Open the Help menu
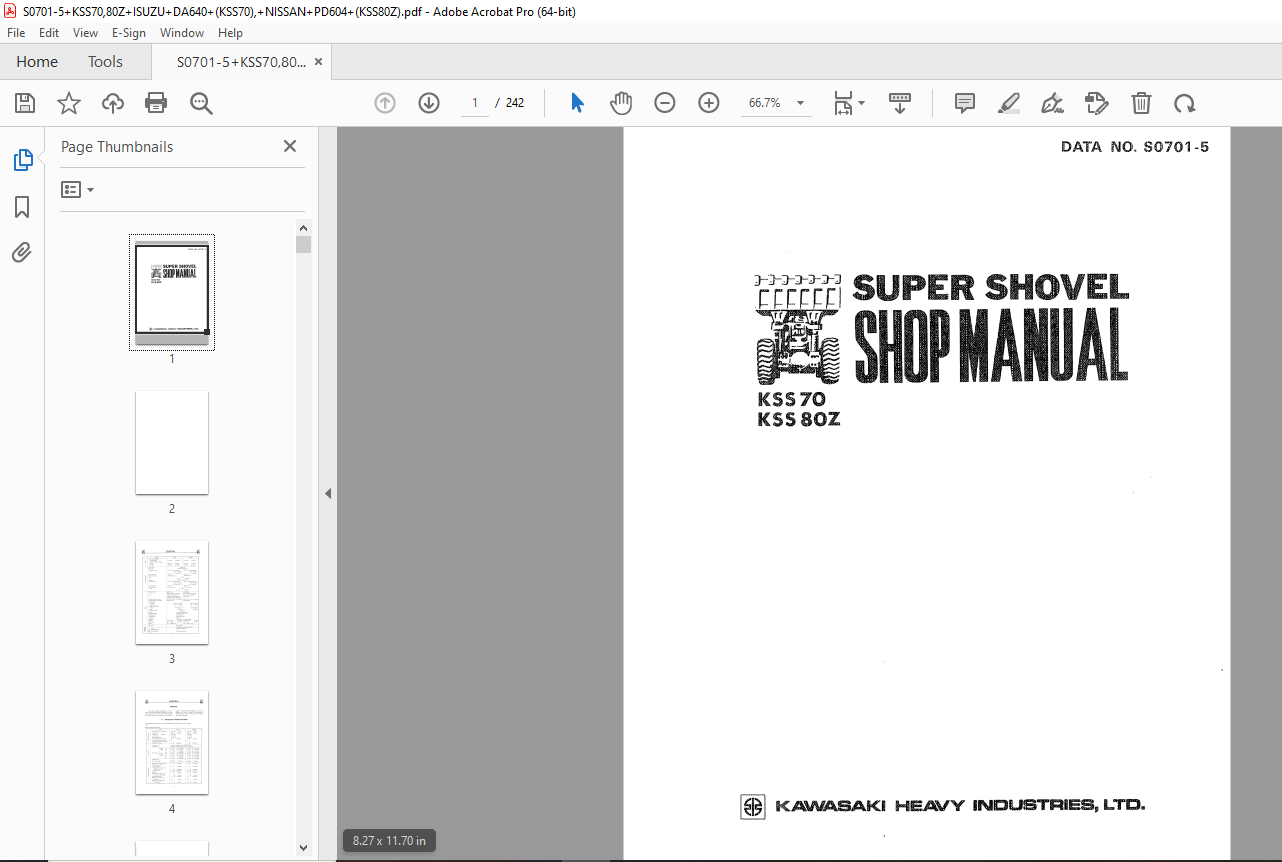This screenshot has width=1282, height=862. (x=231, y=33)
